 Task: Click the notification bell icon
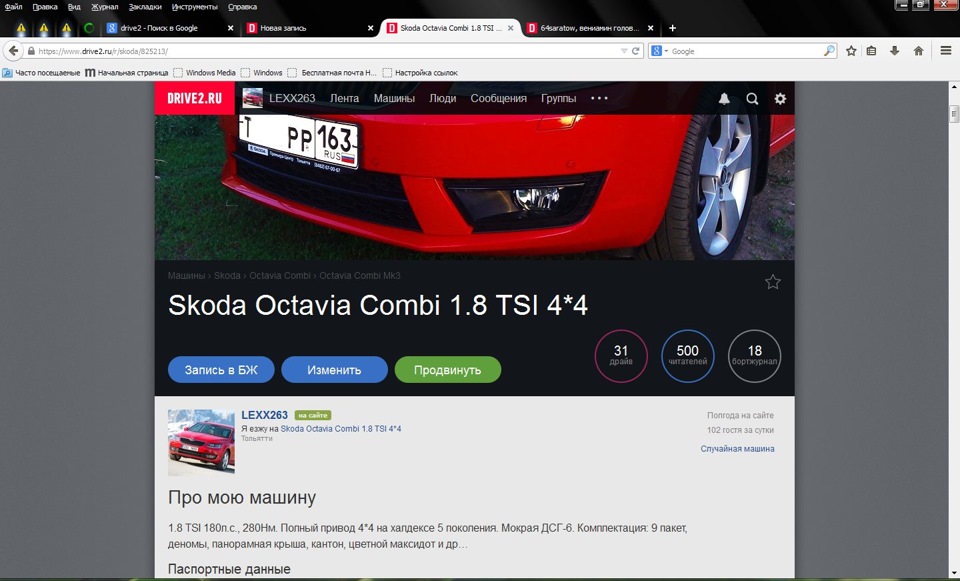(x=724, y=97)
